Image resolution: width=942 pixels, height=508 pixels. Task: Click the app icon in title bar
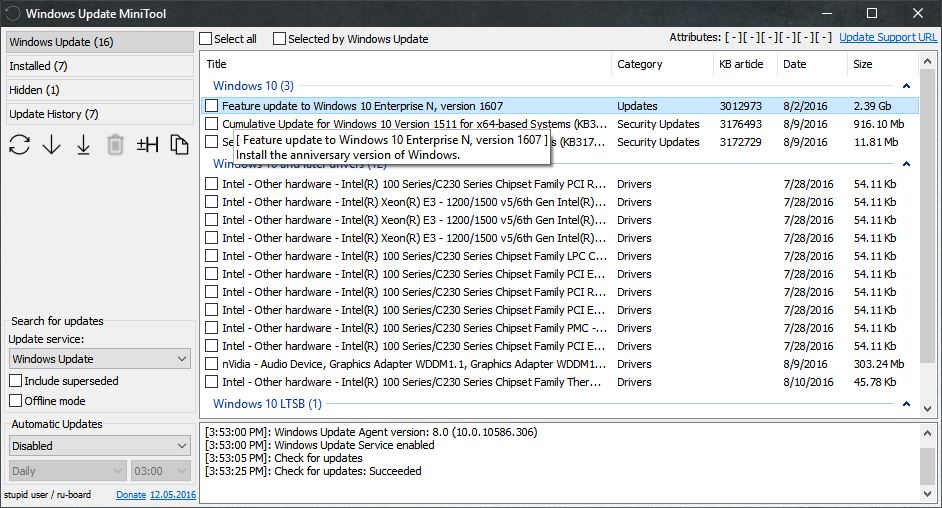13,13
